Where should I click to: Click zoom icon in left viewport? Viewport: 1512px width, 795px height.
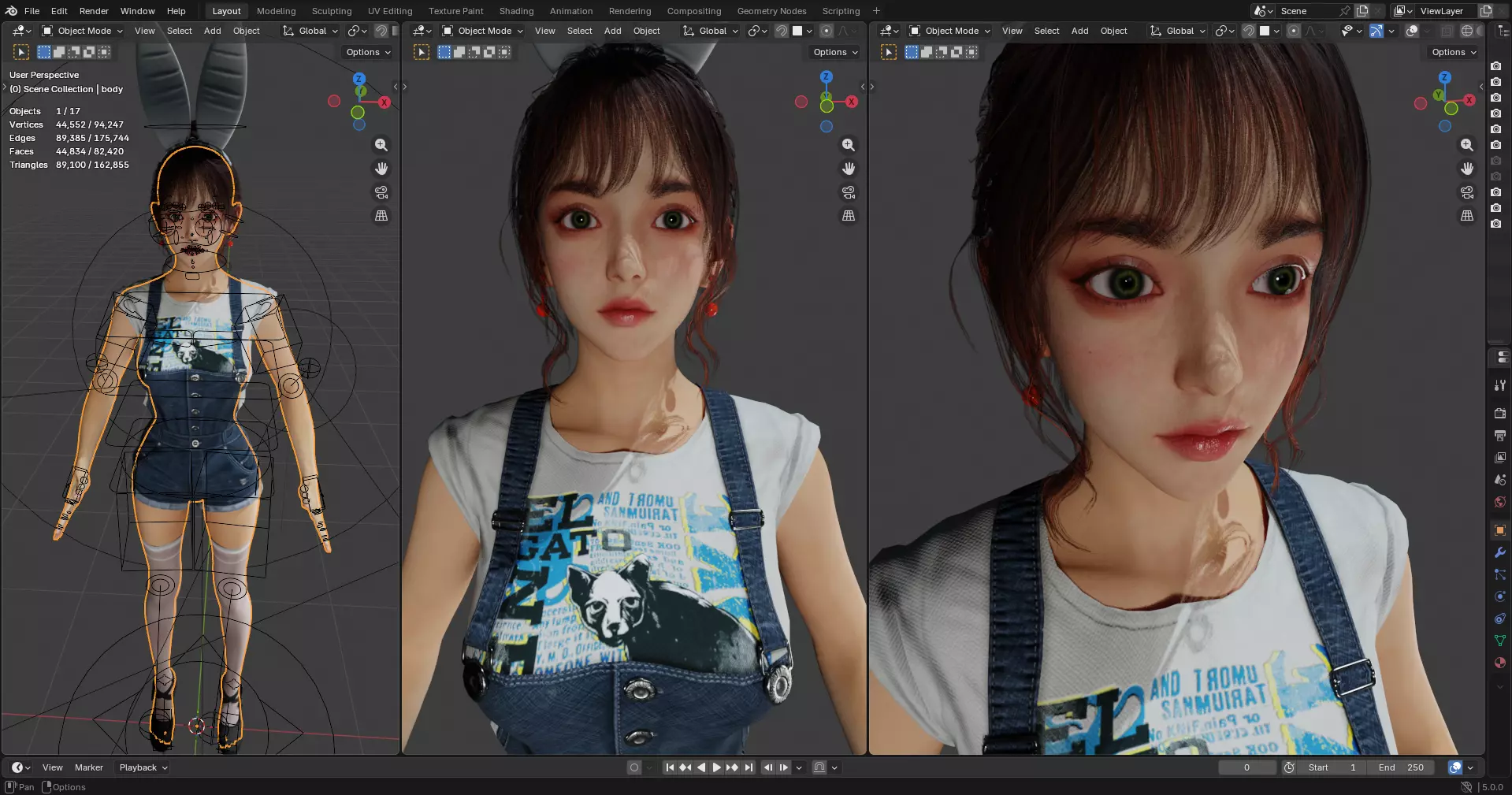(381, 145)
